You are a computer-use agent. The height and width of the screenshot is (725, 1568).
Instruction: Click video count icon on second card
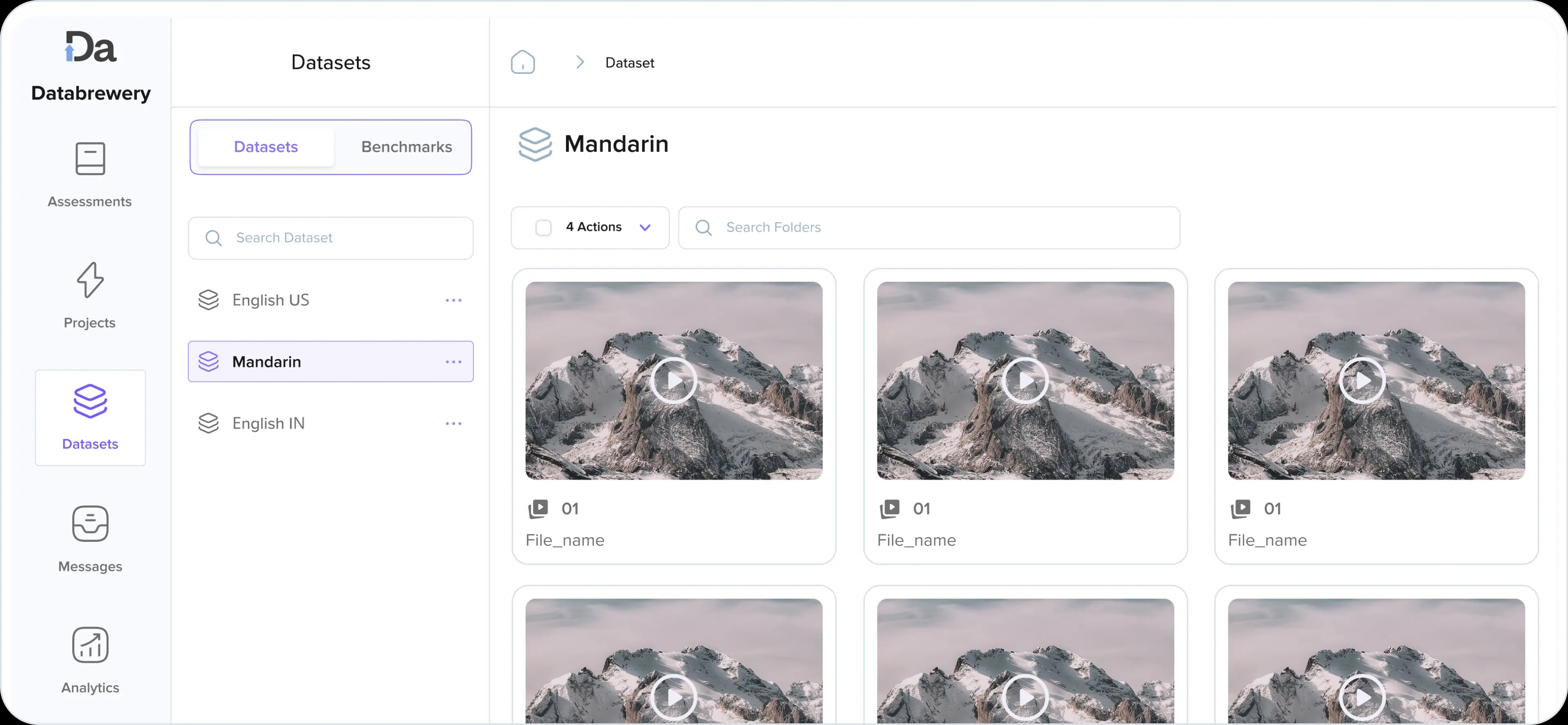[x=889, y=508]
